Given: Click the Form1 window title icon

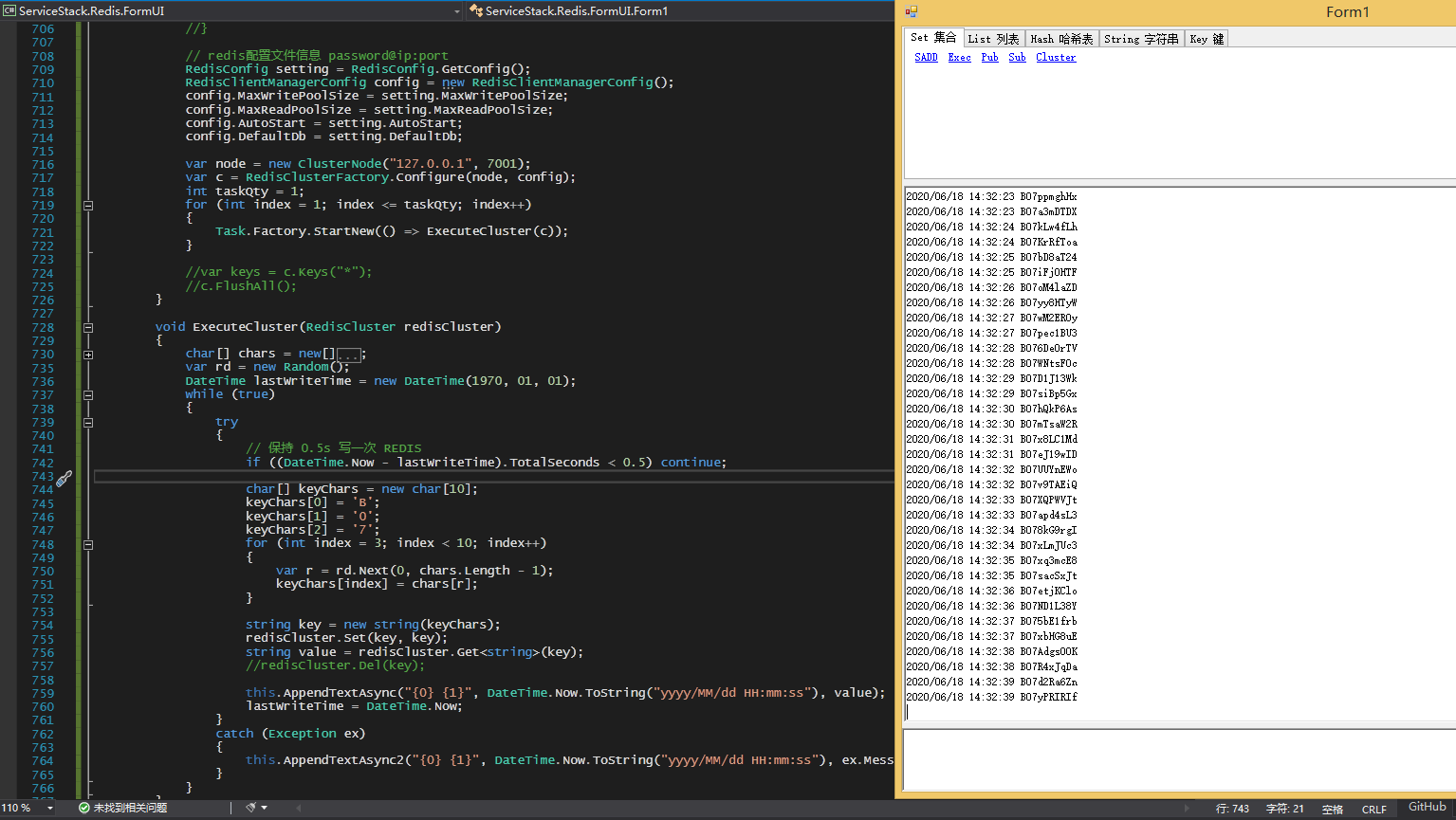Looking at the screenshot, I should tap(911, 11).
